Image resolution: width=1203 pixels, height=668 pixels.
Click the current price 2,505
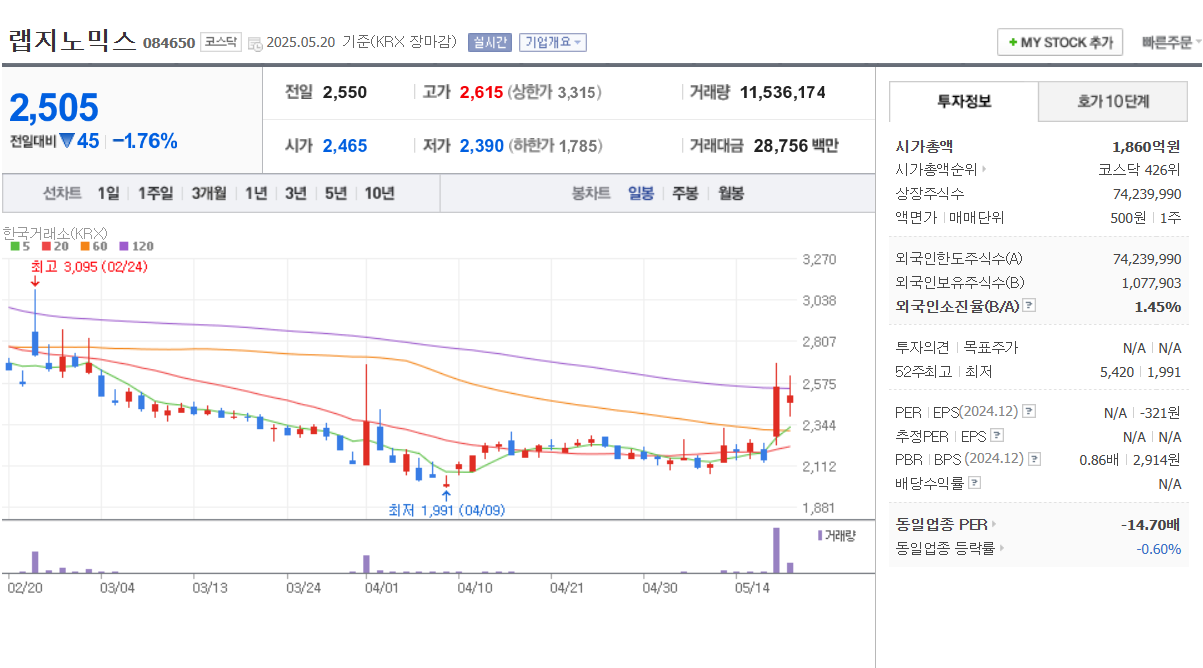[x=55, y=107]
